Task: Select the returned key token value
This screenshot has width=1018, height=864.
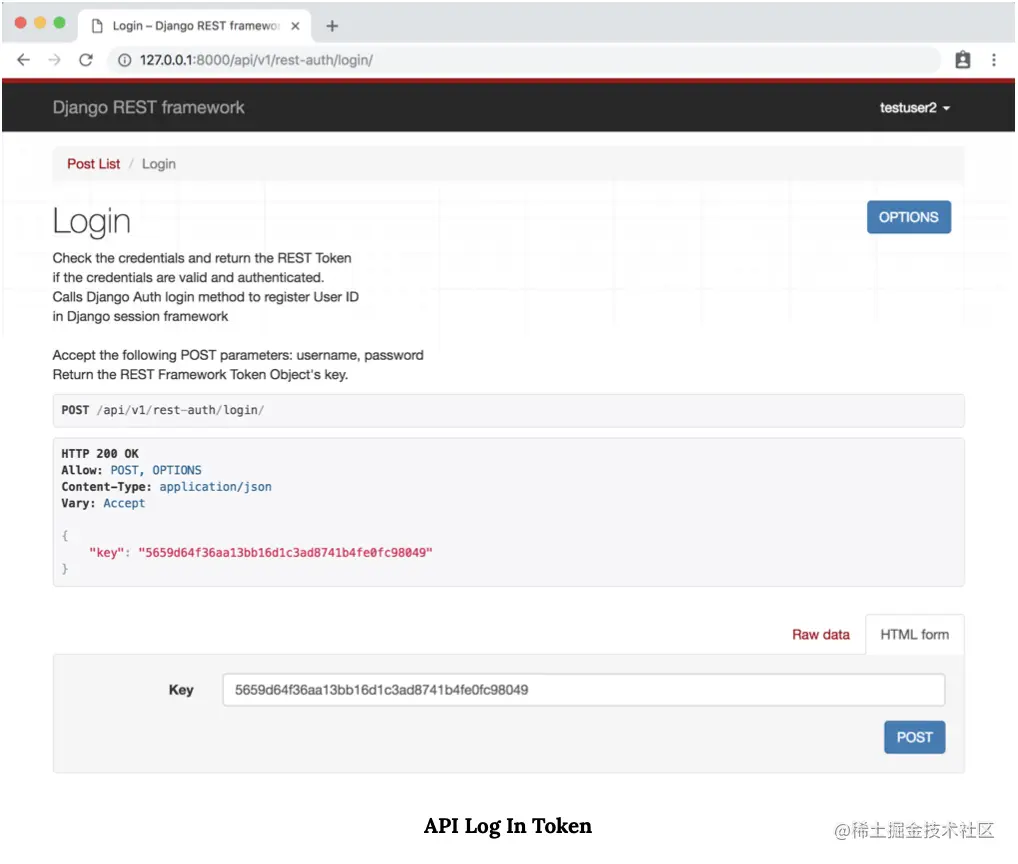Action: (285, 552)
